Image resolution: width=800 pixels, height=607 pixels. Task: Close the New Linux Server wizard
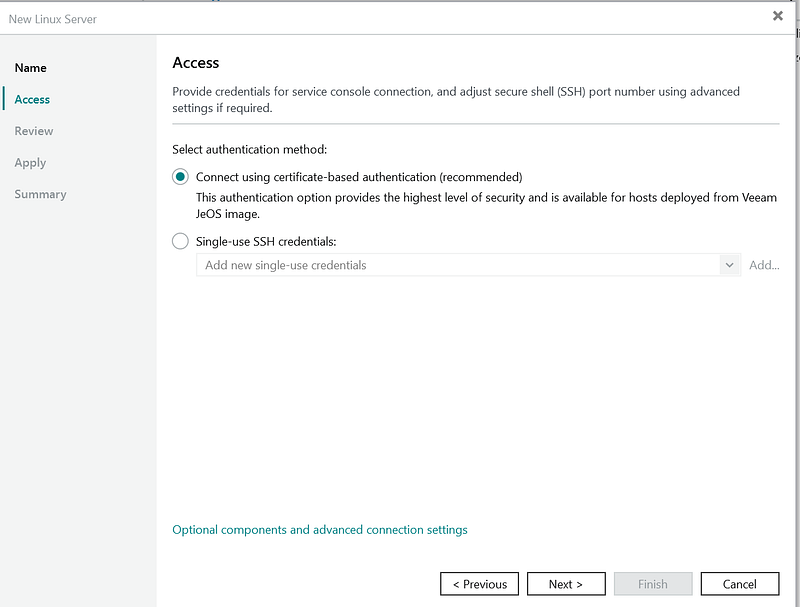(778, 16)
